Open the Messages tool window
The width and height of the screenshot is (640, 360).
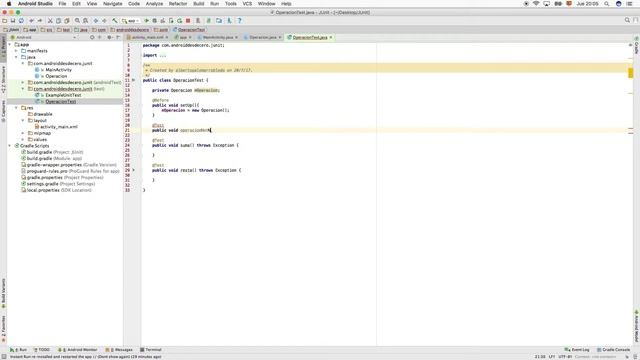tap(119, 350)
